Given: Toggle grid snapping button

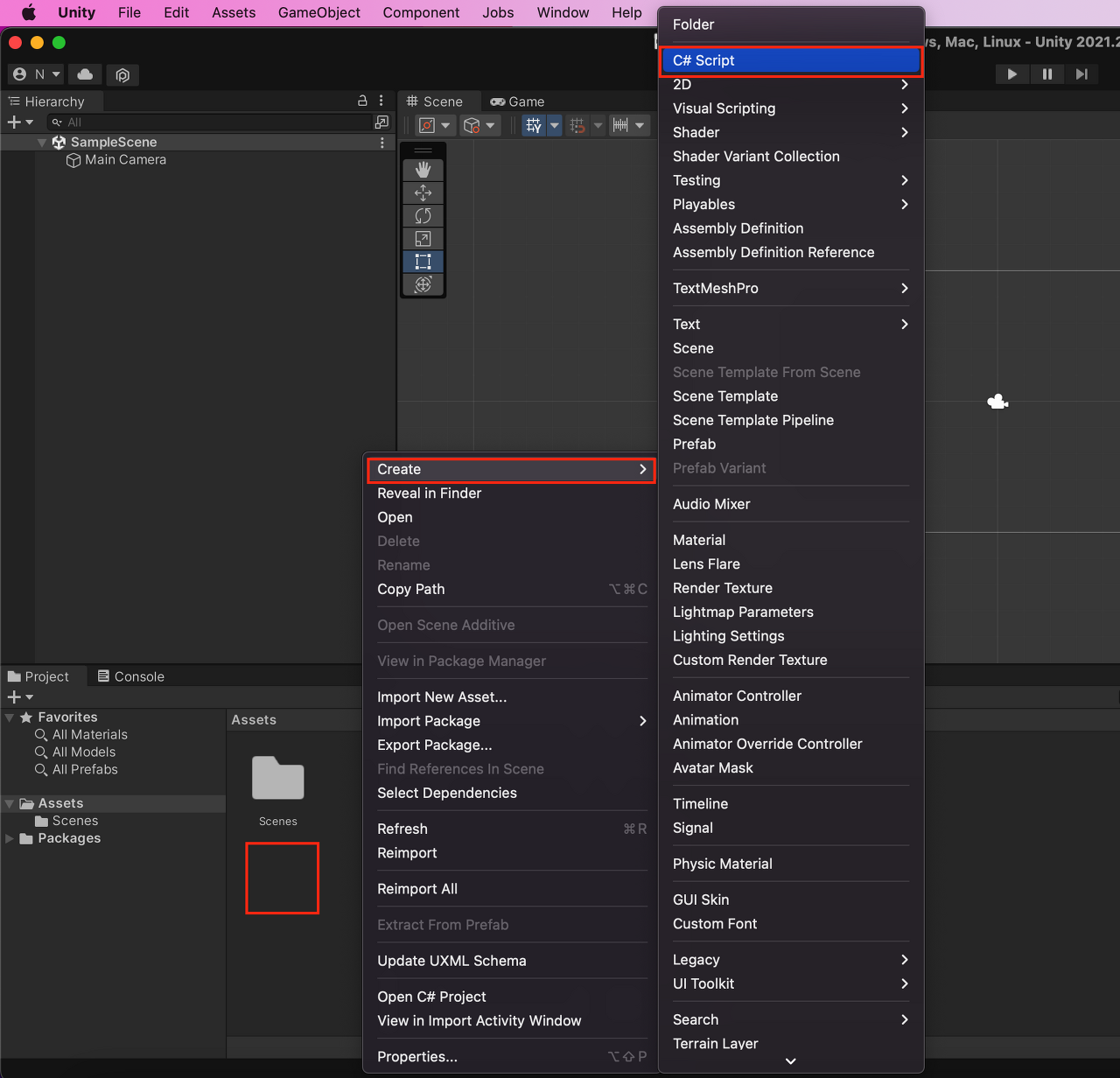Looking at the screenshot, I should coord(577,125).
